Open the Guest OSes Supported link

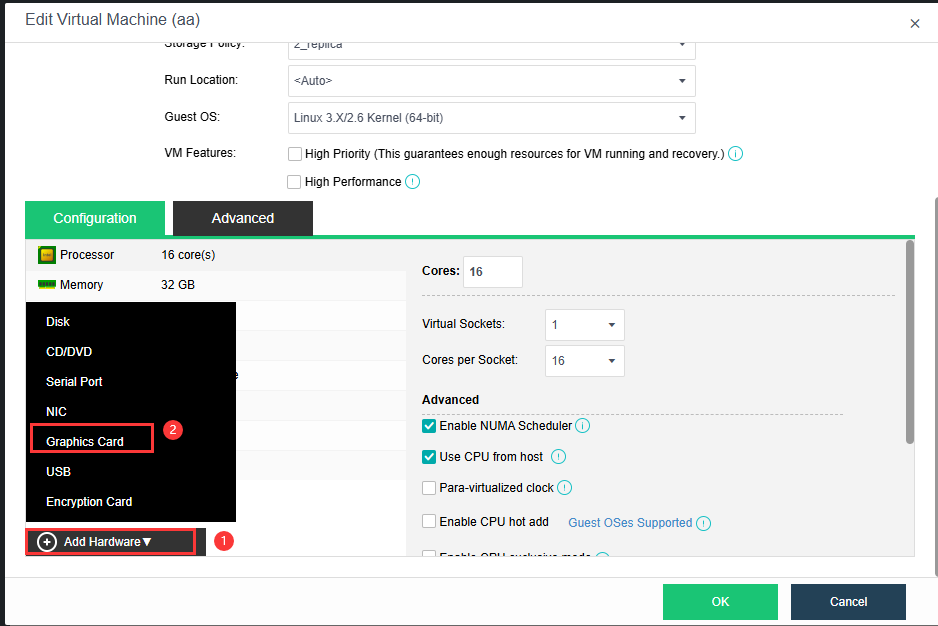coord(630,523)
